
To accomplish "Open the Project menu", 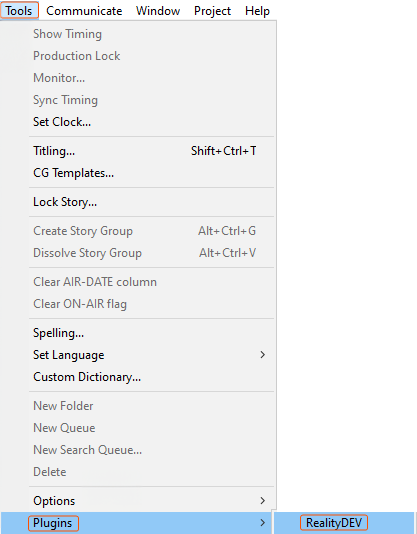I will (212, 11).
